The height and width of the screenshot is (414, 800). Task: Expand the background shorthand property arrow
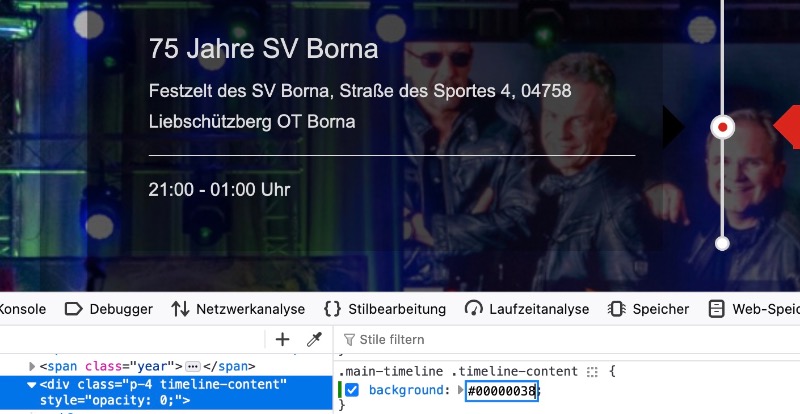click(x=461, y=390)
